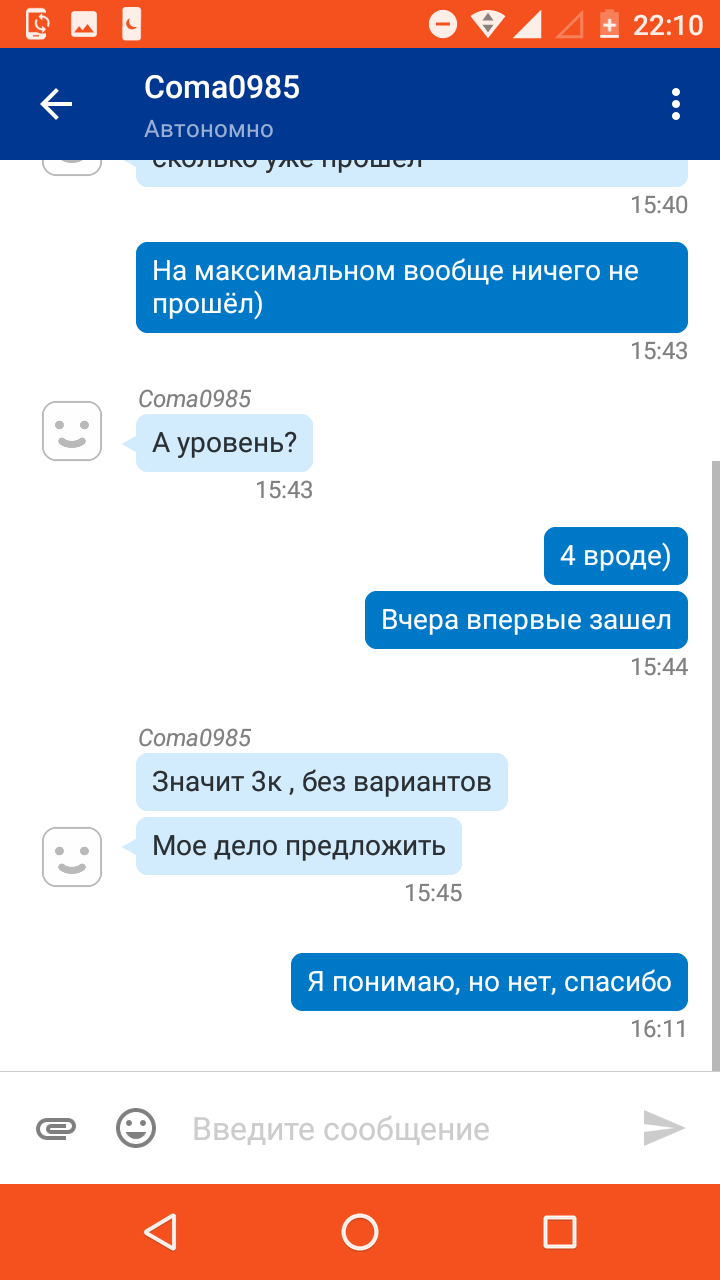Tap the "Вчера впервые зашел" message bubble

[526, 620]
